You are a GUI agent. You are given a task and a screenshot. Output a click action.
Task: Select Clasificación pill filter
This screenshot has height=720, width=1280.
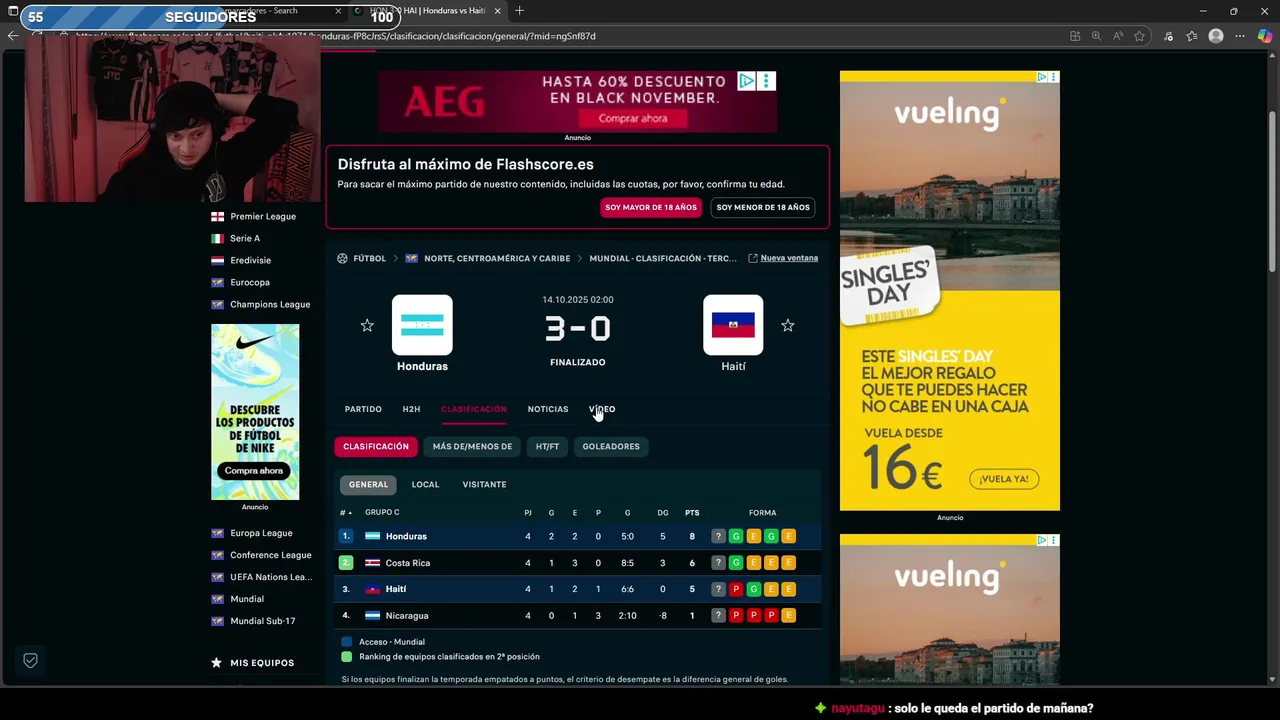(x=376, y=446)
